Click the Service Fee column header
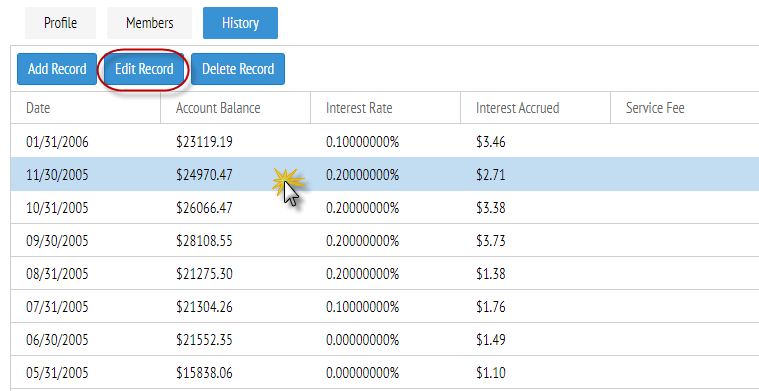 (684, 107)
